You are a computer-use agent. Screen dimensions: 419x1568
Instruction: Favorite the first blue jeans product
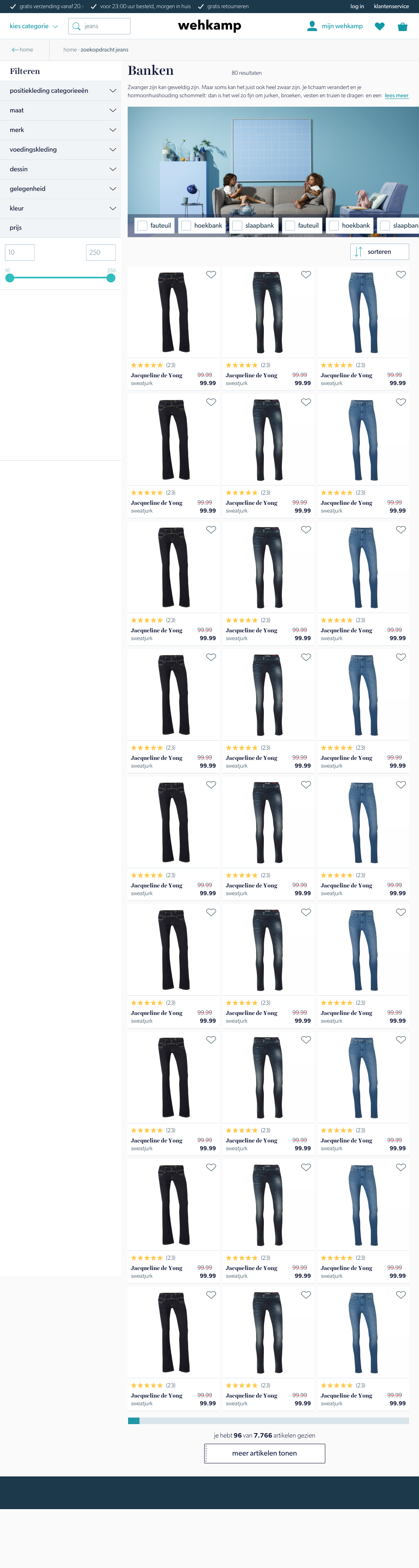coord(401,275)
